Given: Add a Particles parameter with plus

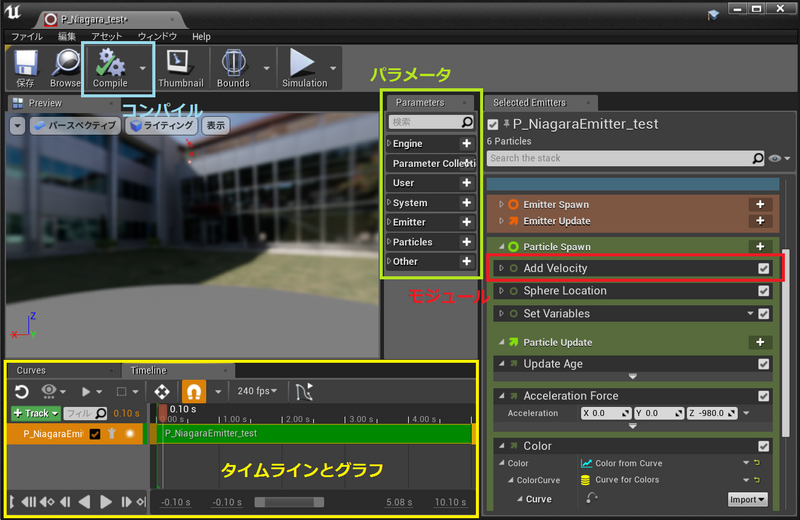Looking at the screenshot, I should coord(466,242).
